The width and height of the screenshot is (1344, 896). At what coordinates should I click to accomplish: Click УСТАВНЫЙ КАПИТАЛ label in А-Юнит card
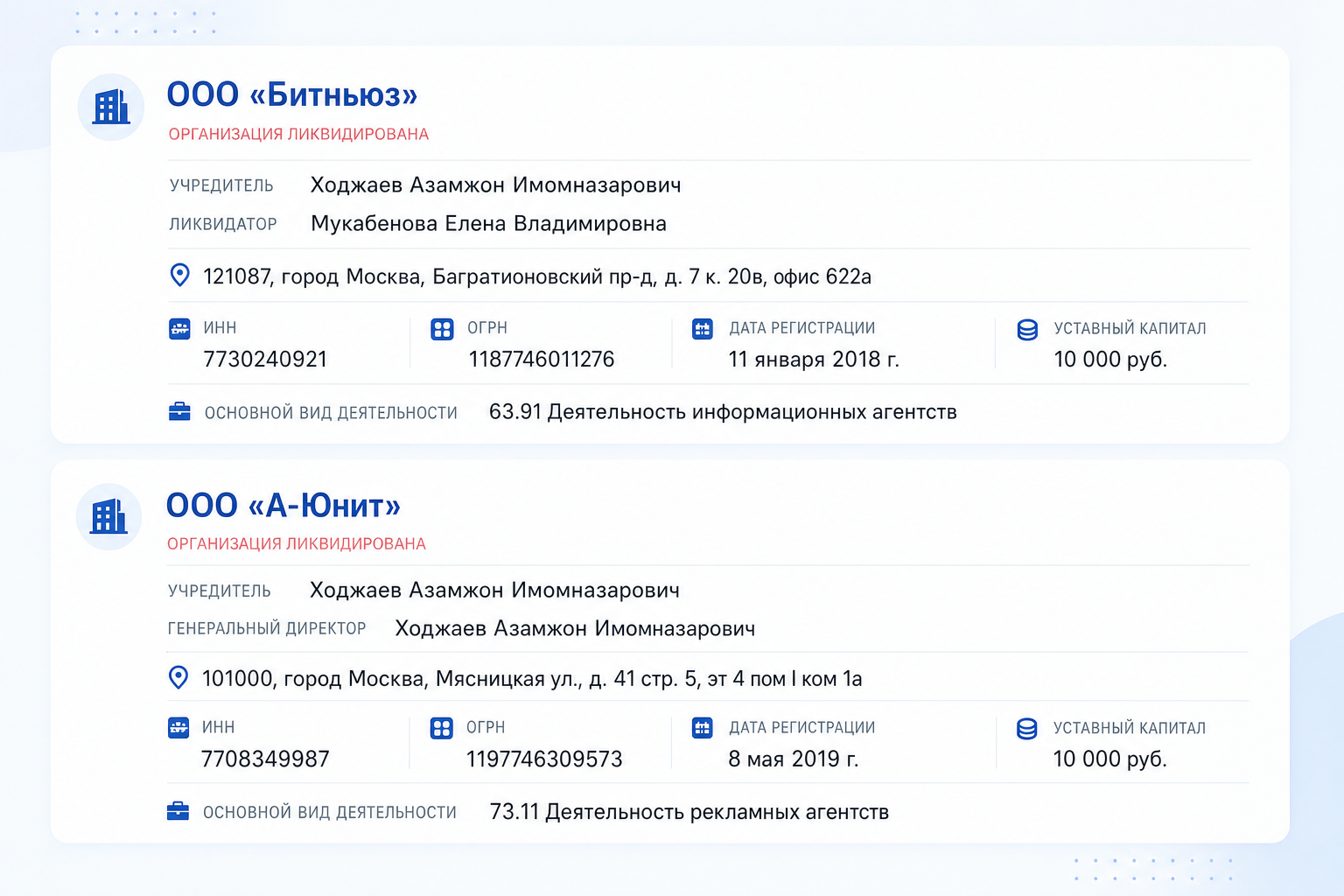pos(1130,729)
